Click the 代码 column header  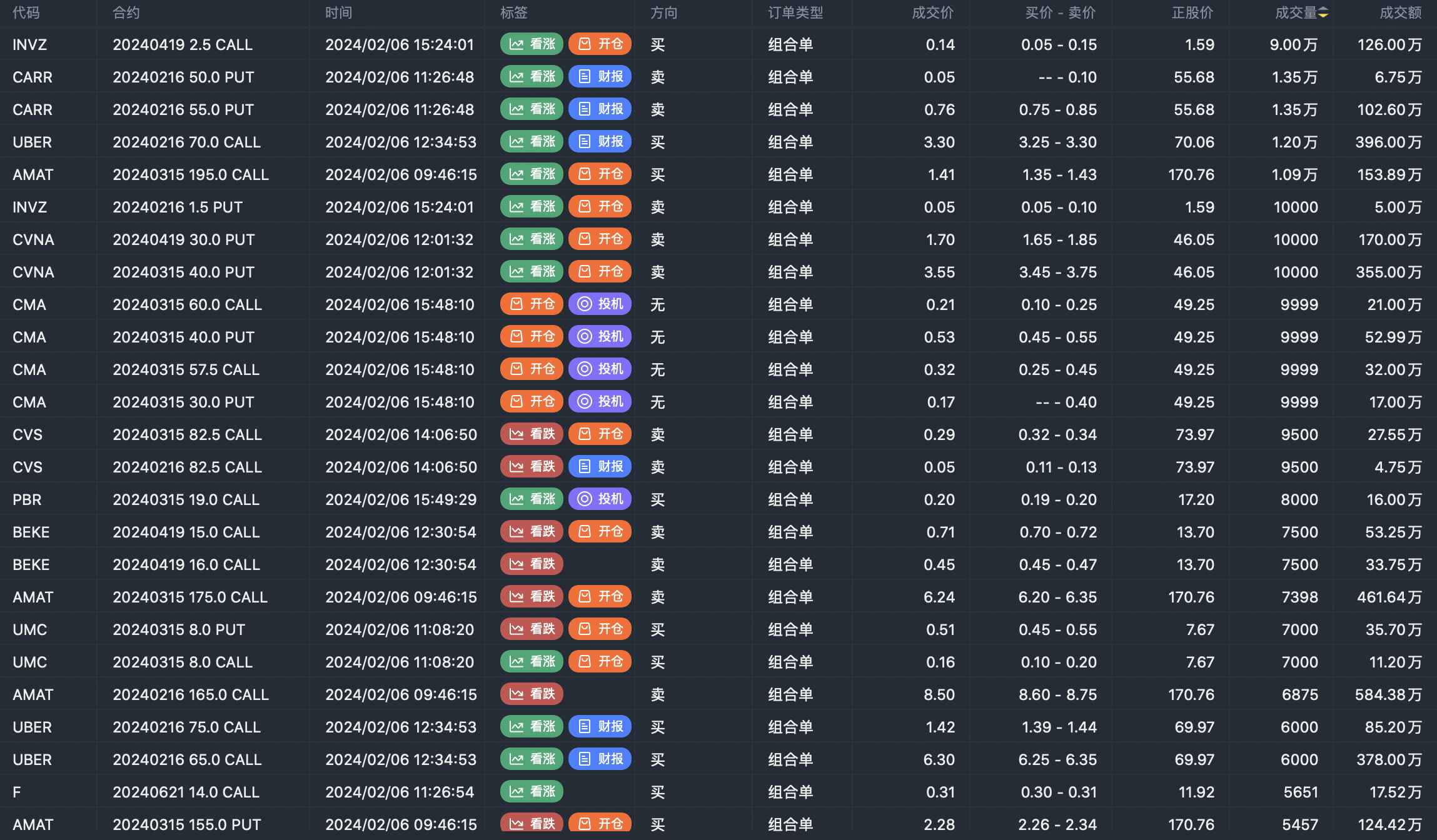click(x=26, y=13)
